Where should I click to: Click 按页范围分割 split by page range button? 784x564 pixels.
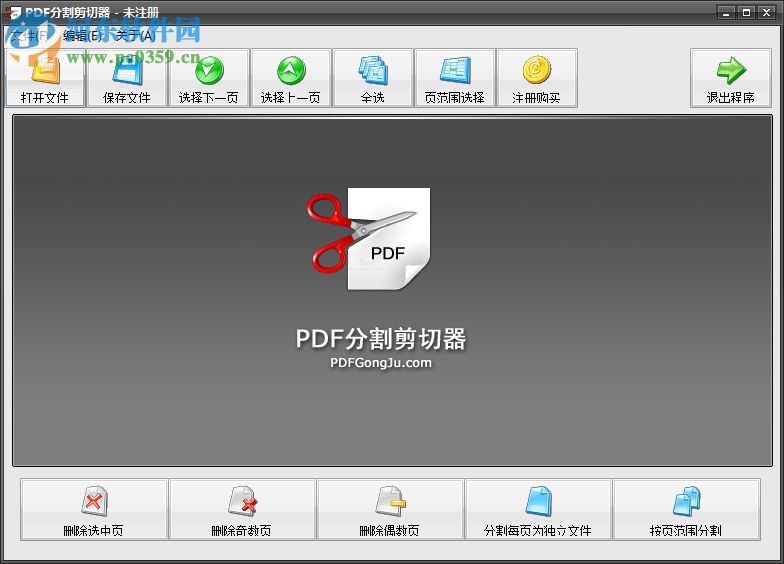click(686, 510)
